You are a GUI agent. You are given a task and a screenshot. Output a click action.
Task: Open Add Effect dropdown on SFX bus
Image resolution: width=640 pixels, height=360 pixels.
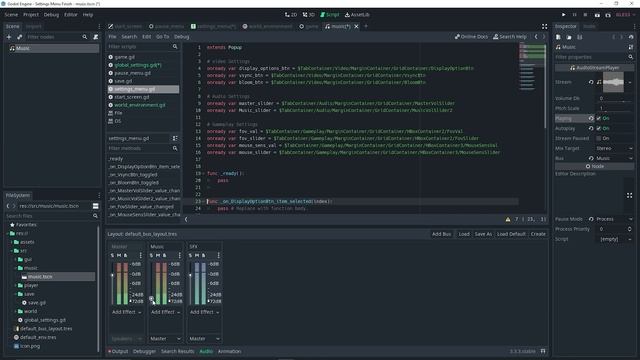tap(204, 312)
